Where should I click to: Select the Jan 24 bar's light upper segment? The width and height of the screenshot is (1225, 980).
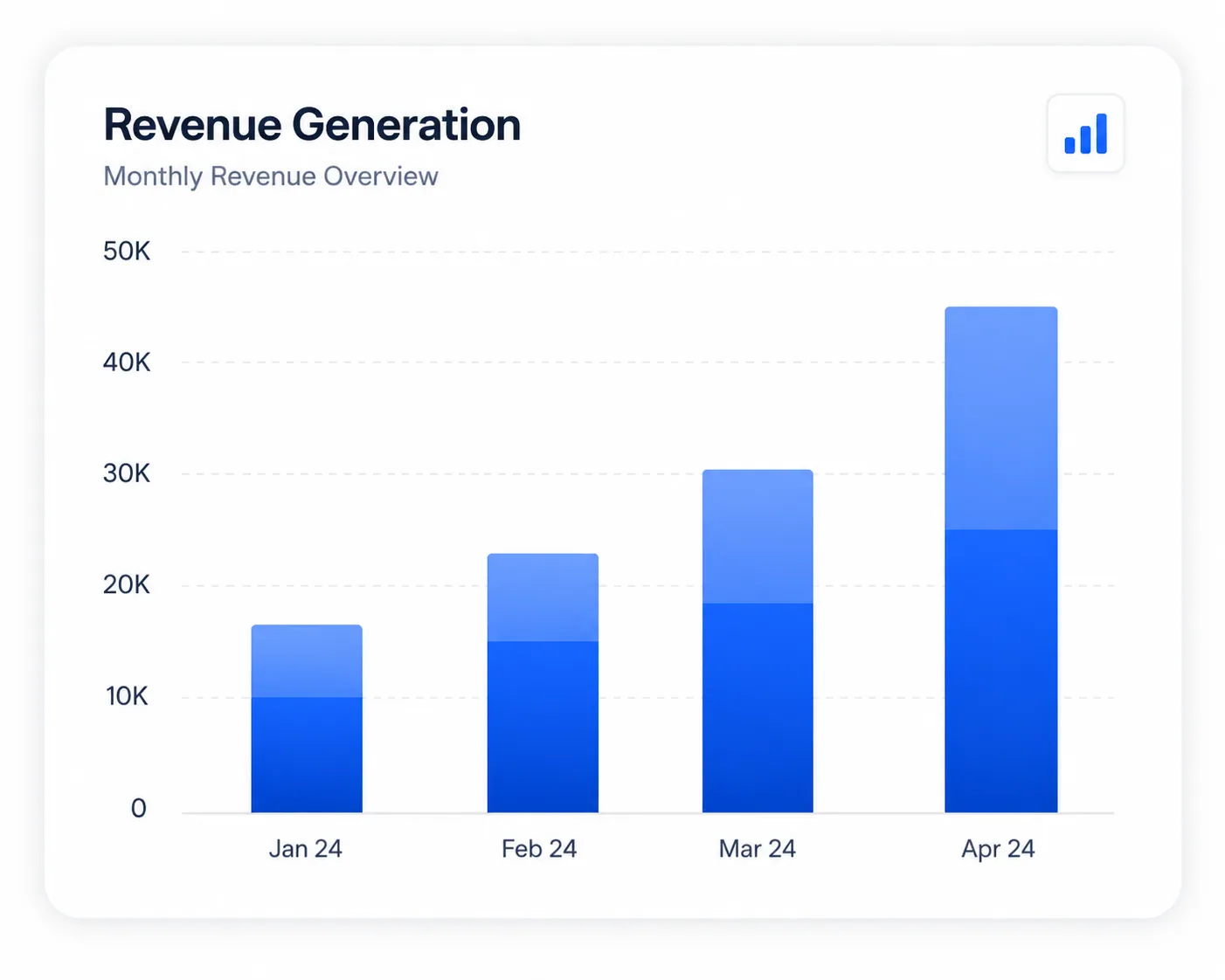pyautogui.click(x=307, y=661)
